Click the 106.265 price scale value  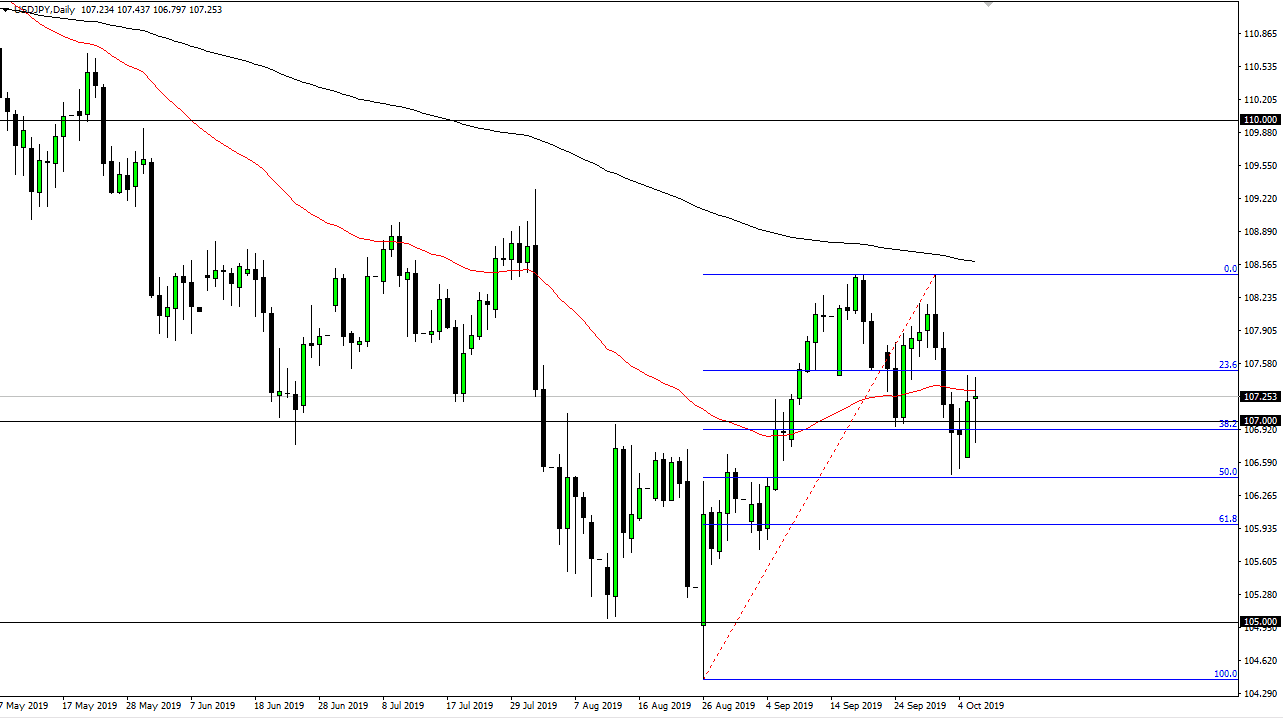[1262, 496]
